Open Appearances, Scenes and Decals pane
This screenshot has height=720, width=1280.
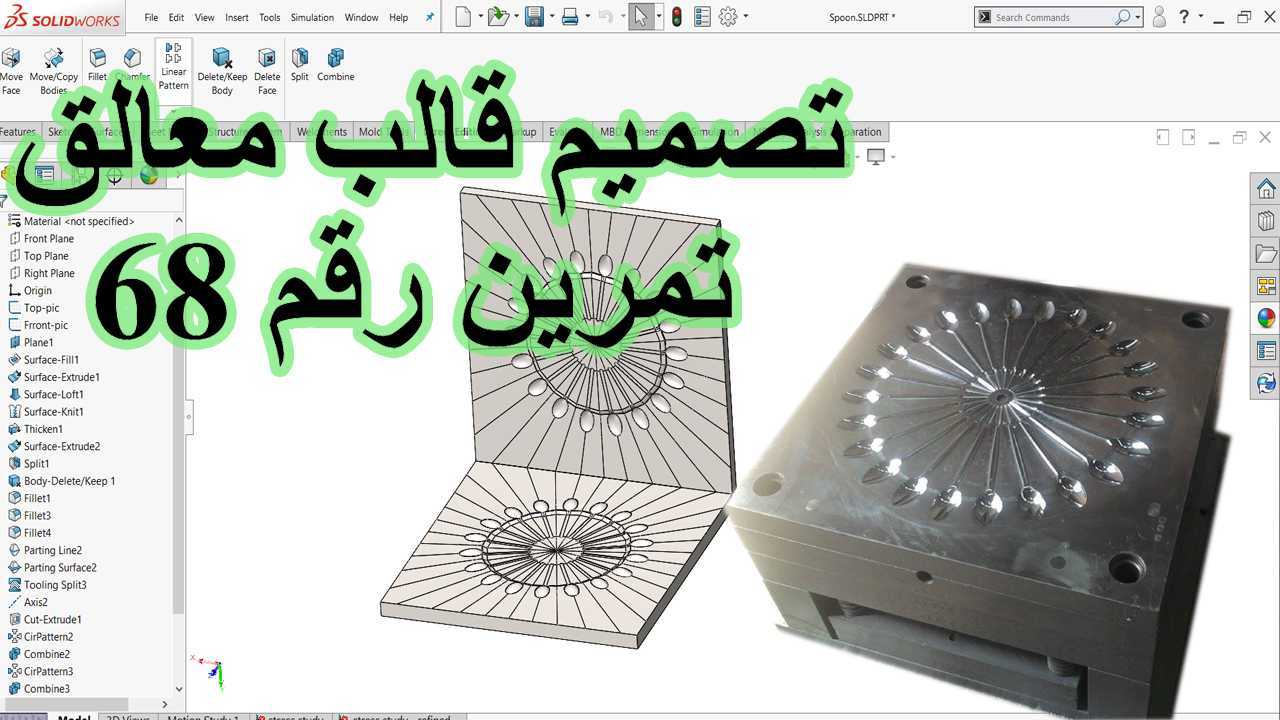[x=1266, y=319]
